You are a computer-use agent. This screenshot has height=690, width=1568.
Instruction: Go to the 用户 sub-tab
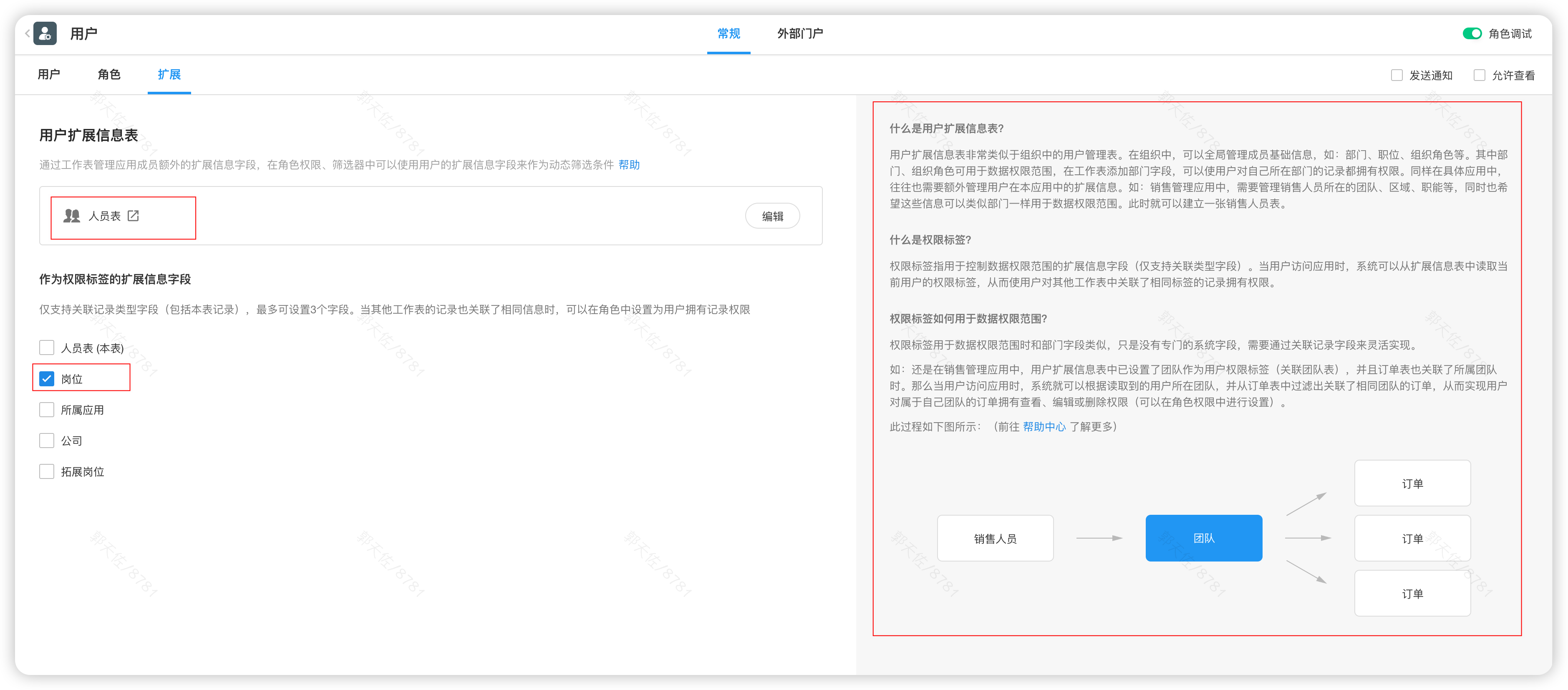pyautogui.click(x=49, y=74)
